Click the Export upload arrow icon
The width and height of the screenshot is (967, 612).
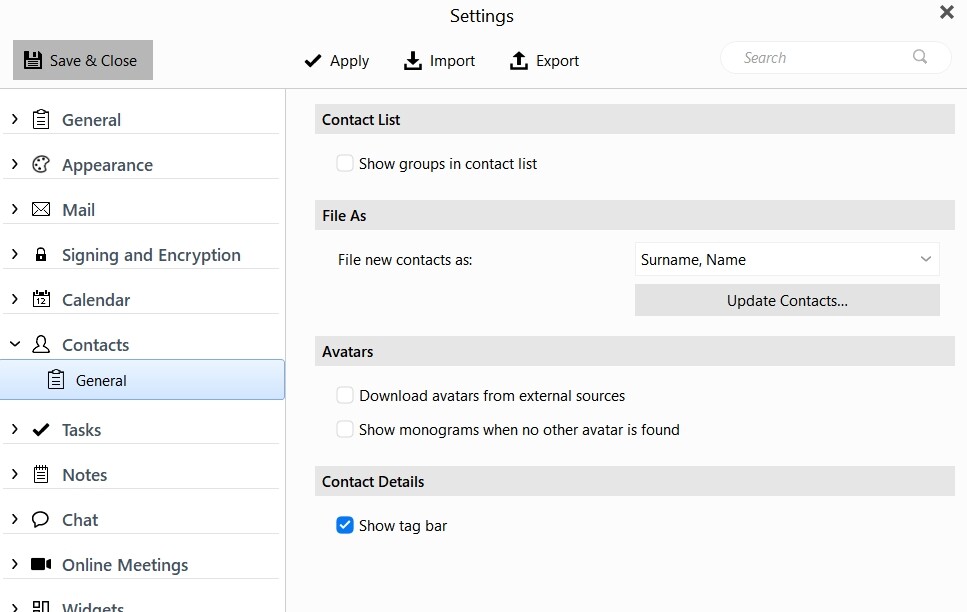click(x=519, y=60)
